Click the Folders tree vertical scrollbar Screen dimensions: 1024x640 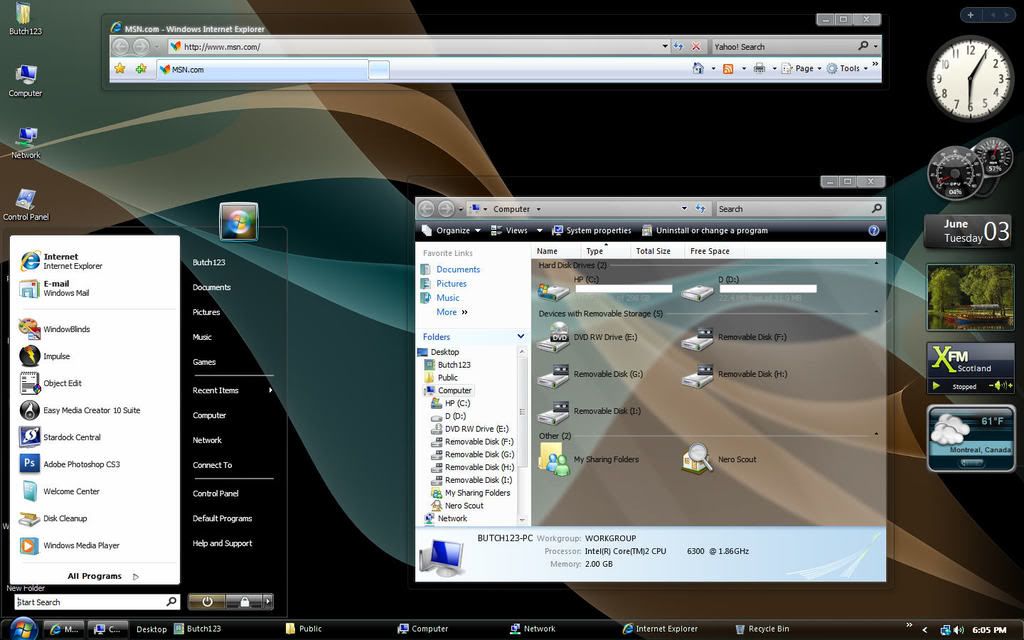[x=522, y=435]
